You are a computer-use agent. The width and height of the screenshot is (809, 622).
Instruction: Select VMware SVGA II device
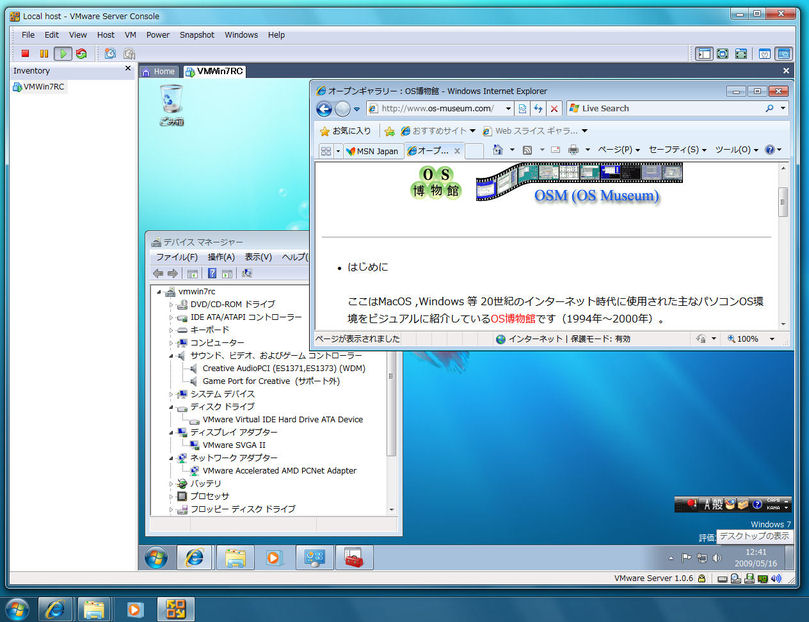[x=234, y=445]
